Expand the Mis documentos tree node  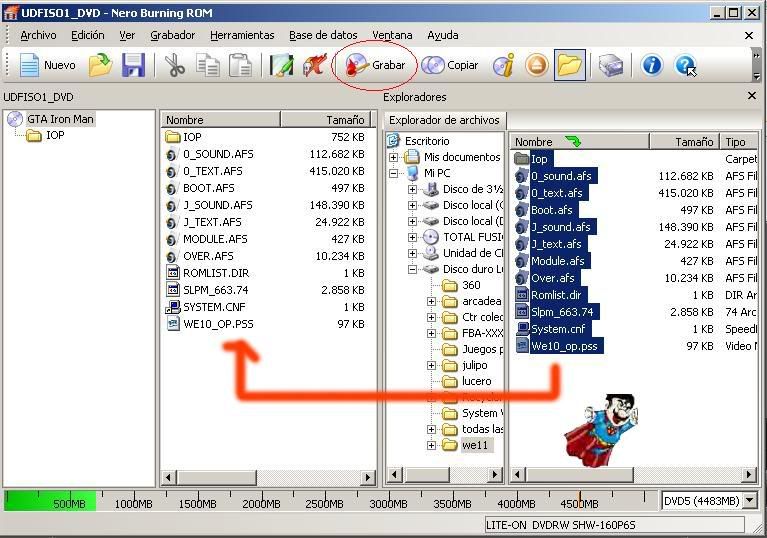point(393,157)
